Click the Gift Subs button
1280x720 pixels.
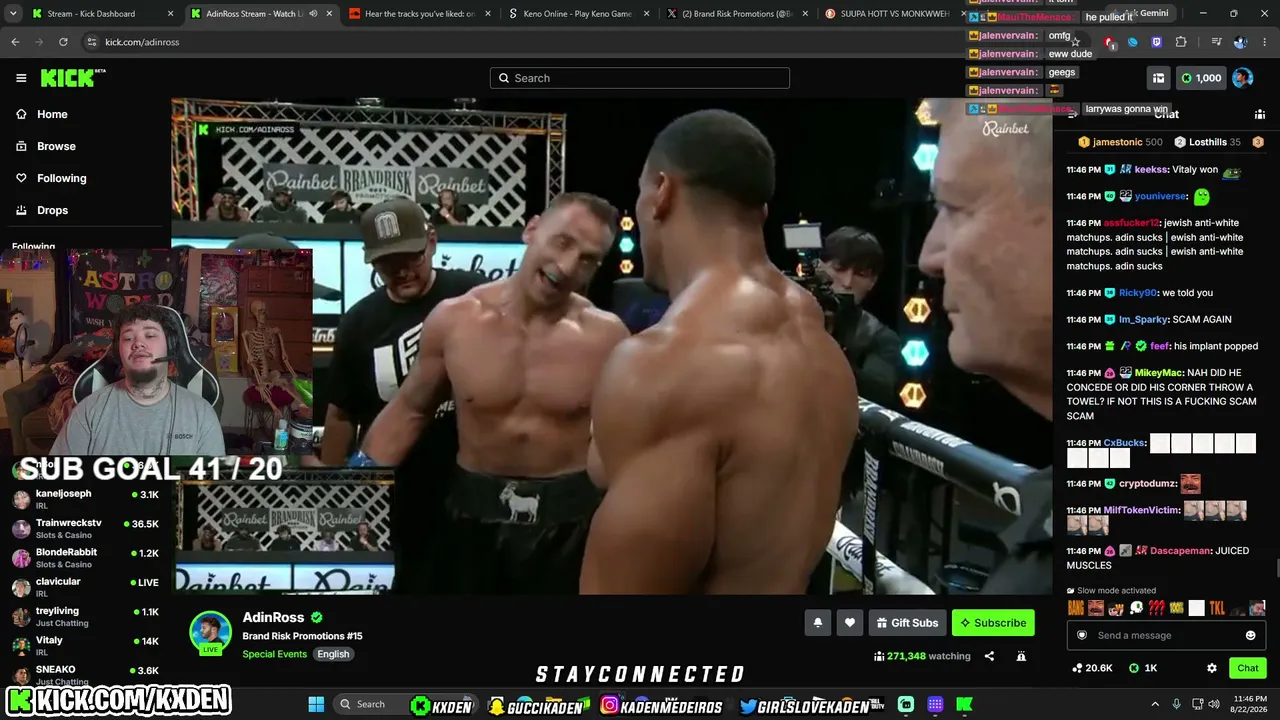tap(907, 623)
